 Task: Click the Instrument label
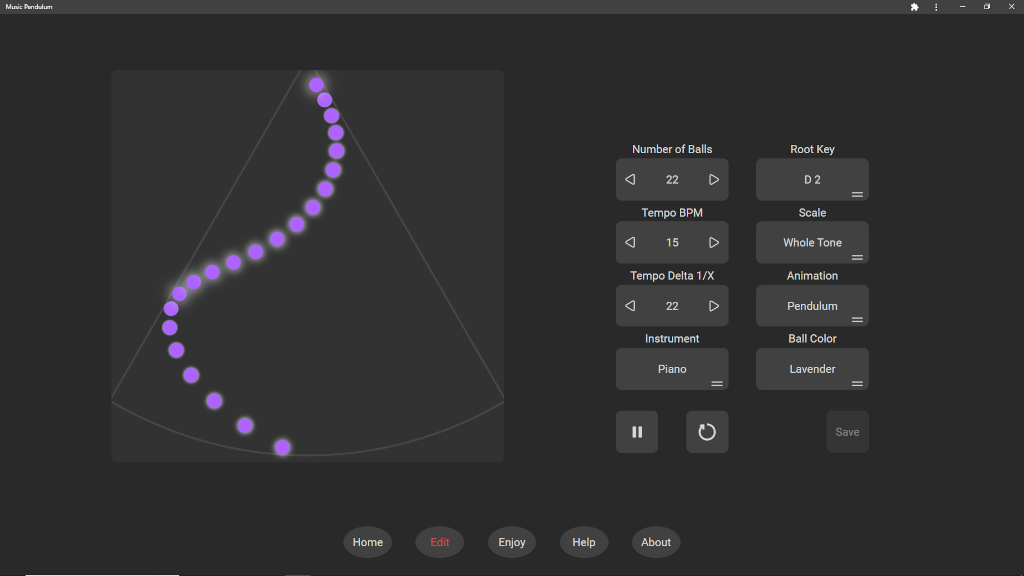672,338
